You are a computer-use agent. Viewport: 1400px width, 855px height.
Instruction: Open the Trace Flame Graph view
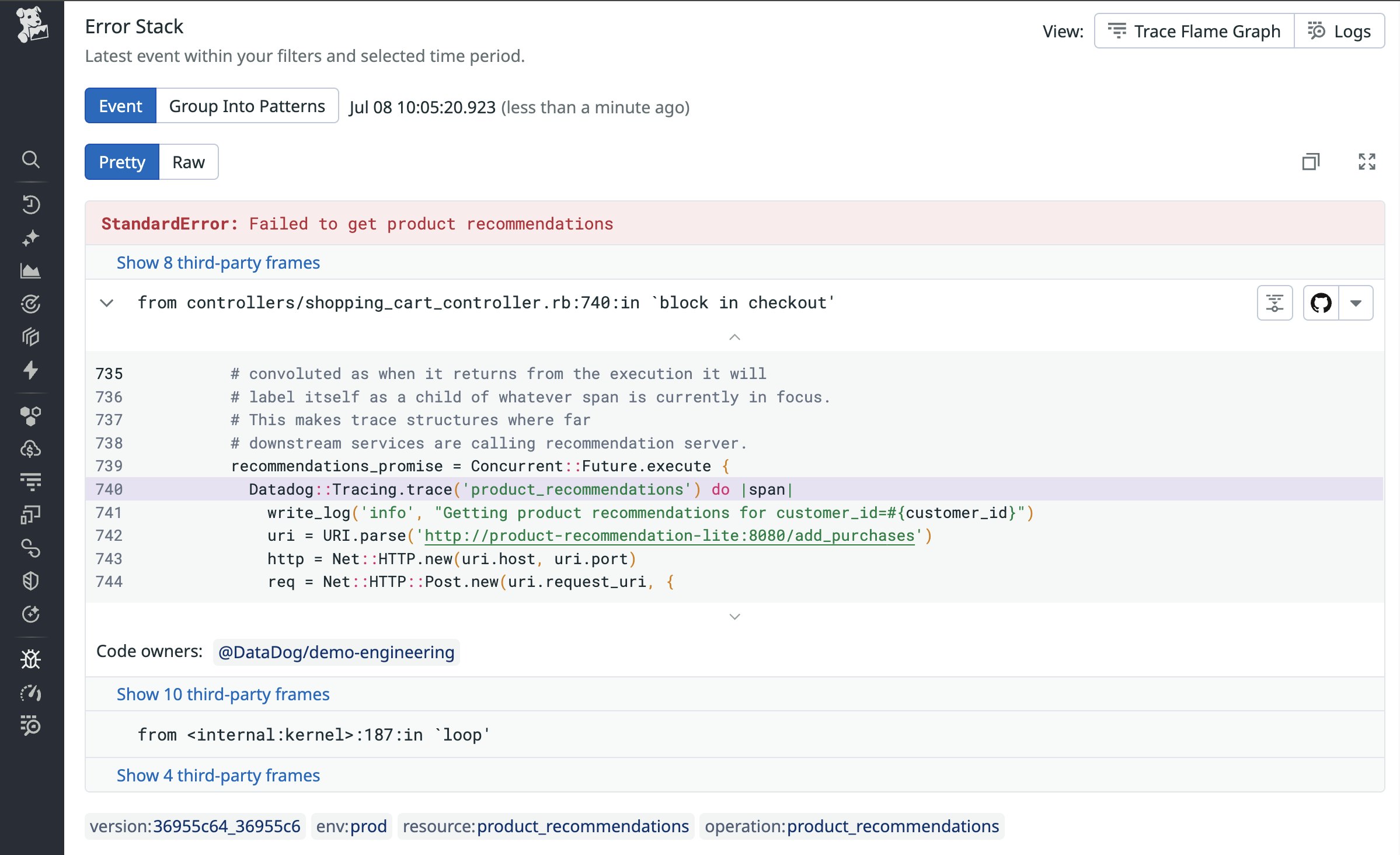pyautogui.click(x=1194, y=31)
